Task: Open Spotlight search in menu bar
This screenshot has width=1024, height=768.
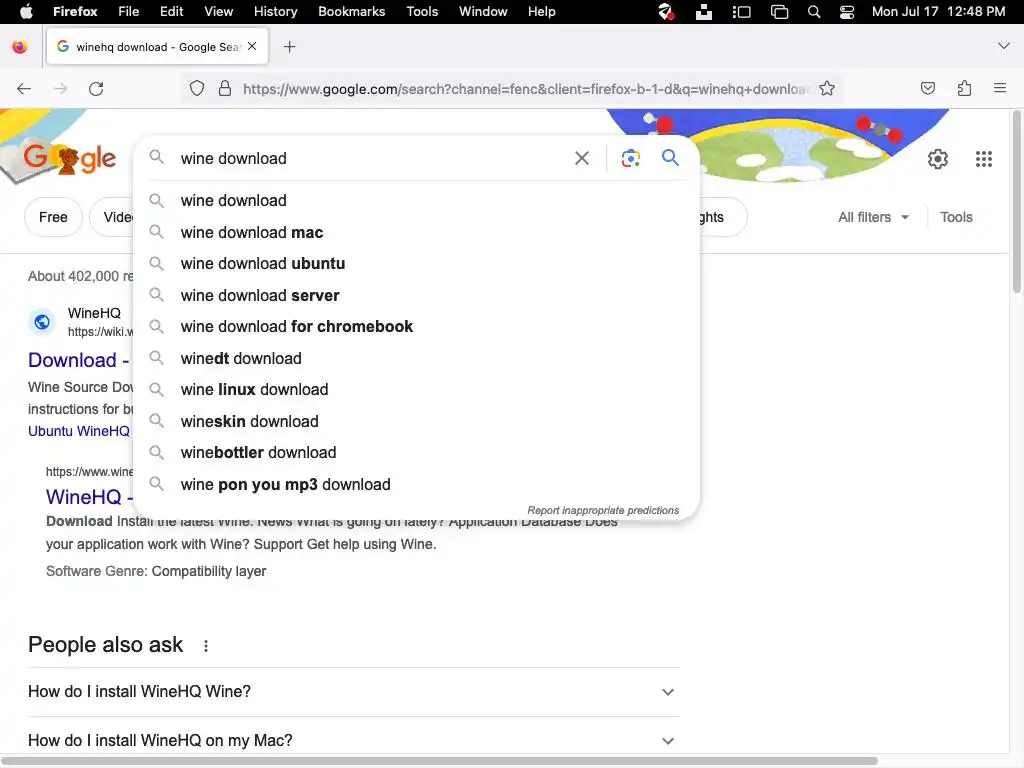Action: coord(814,12)
